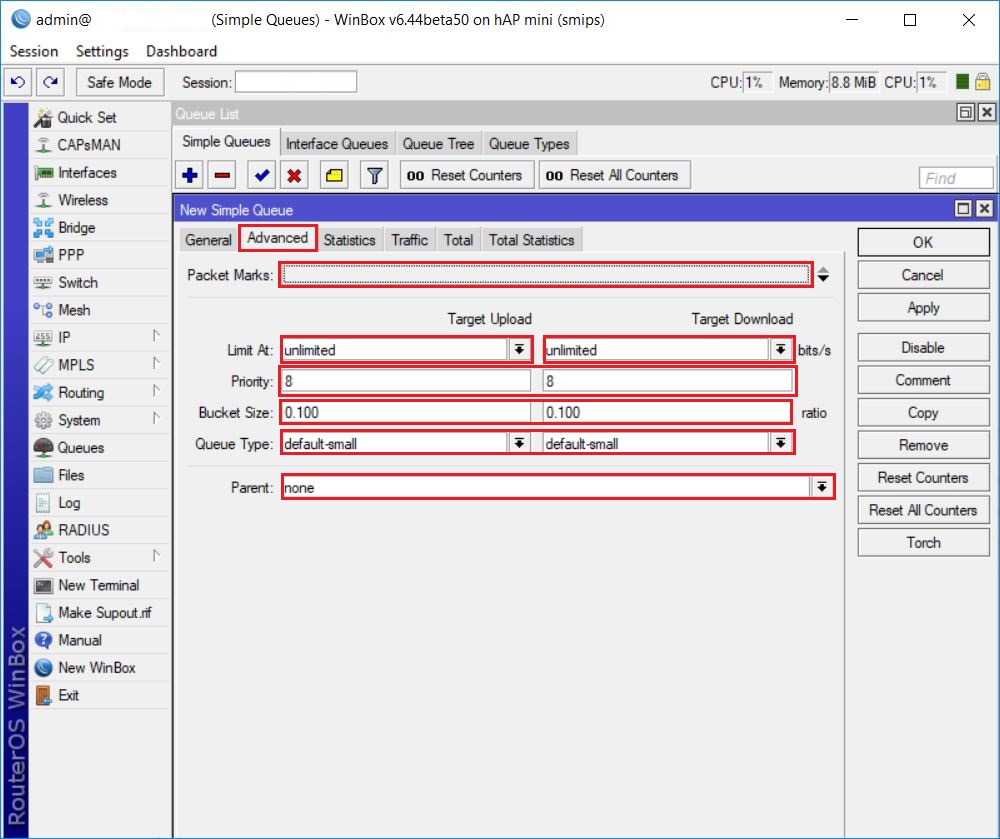Open the Target Download Limit At dropdown

pyautogui.click(x=781, y=347)
